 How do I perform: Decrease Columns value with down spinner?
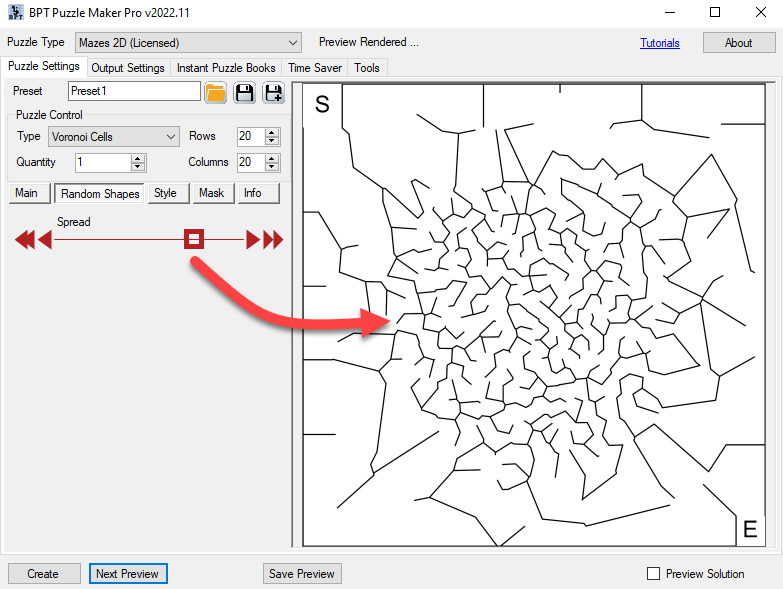coord(273,167)
